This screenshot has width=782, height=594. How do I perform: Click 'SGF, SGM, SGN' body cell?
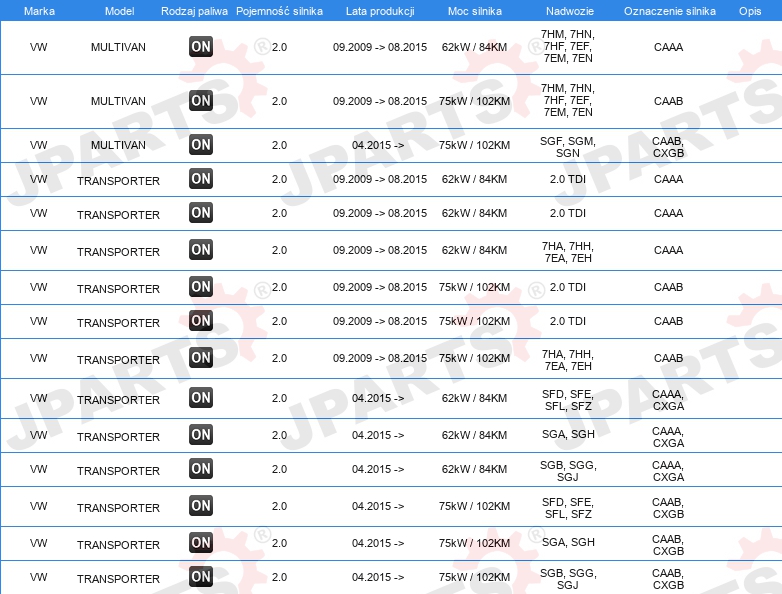[x=568, y=147]
